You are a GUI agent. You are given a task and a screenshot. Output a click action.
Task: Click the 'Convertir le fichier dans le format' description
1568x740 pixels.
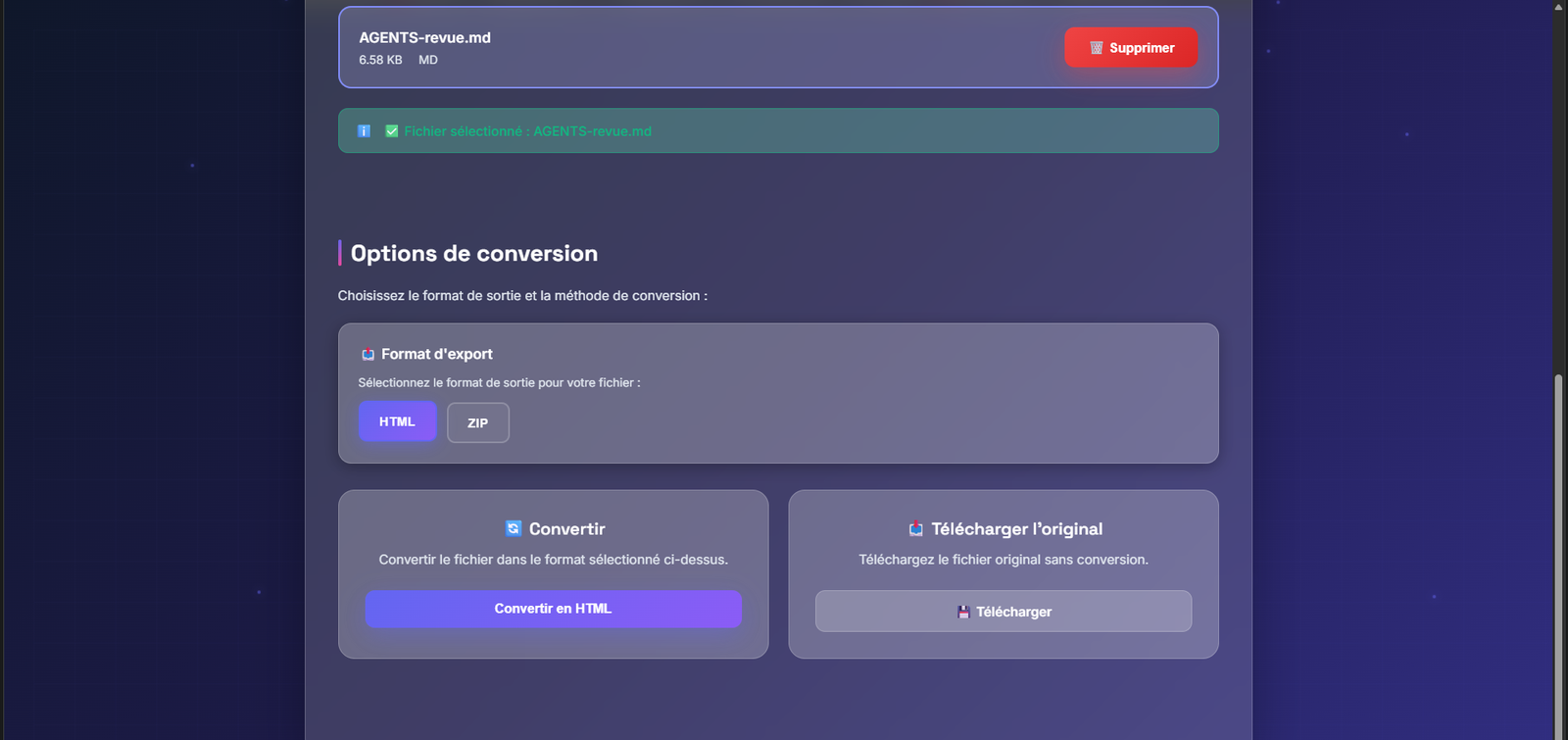click(x=554, y=560)
